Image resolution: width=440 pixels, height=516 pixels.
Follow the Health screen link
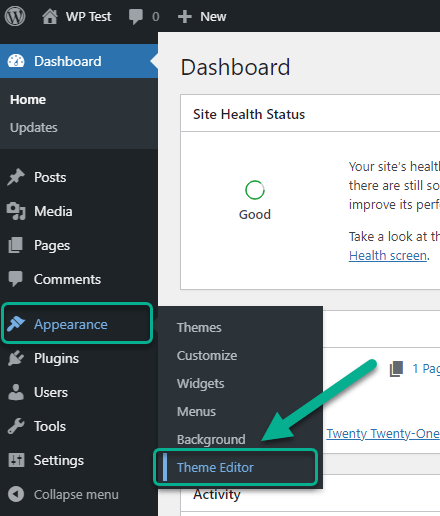pyautogui.click(x=388, y=256)
